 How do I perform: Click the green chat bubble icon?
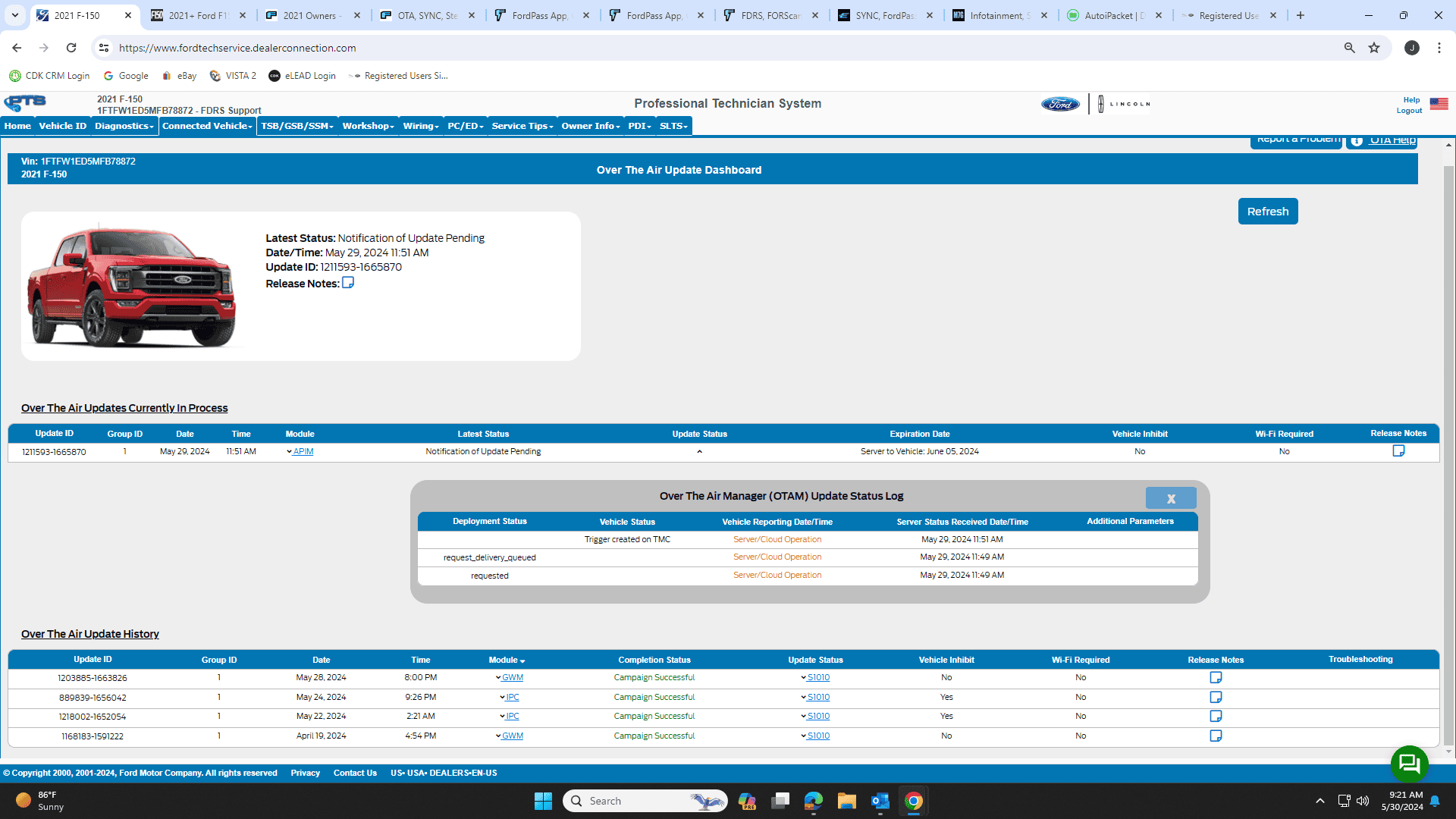[1409, 764]
